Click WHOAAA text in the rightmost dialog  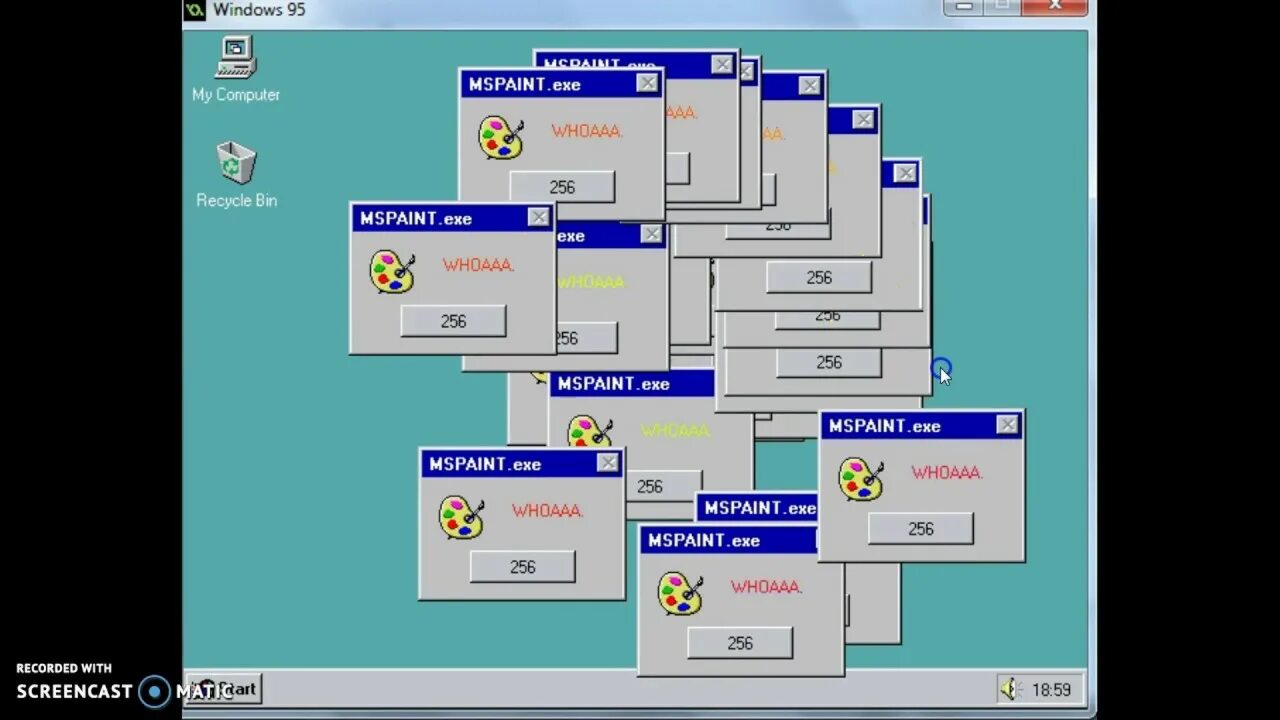click(x=947, y=472)
